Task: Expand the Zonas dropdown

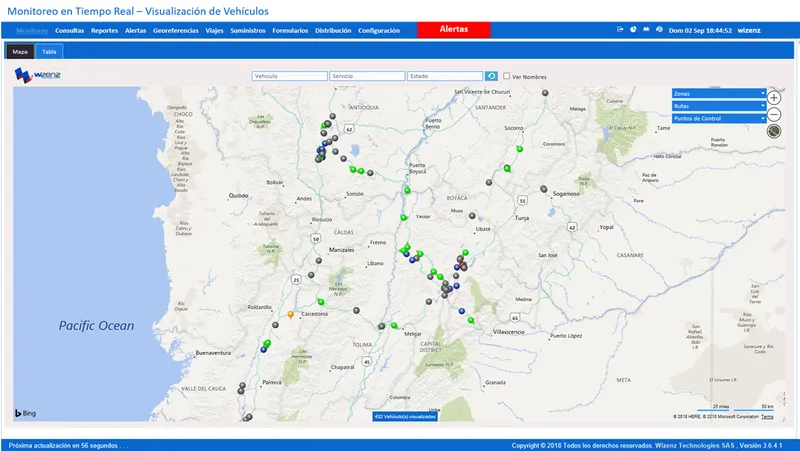Action: click(719, 93)
